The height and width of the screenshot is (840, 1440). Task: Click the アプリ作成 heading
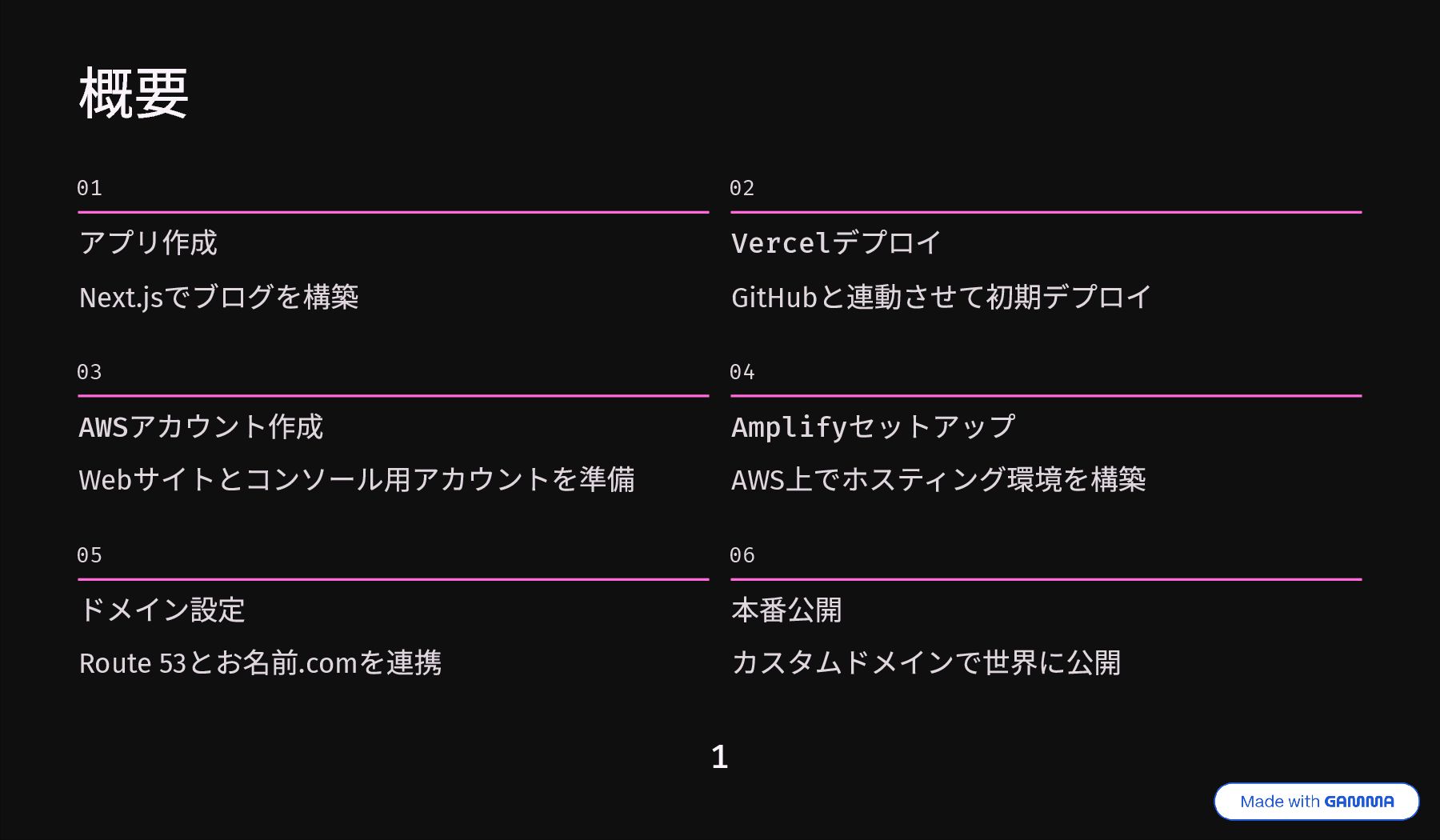click(x=148, y=242)
